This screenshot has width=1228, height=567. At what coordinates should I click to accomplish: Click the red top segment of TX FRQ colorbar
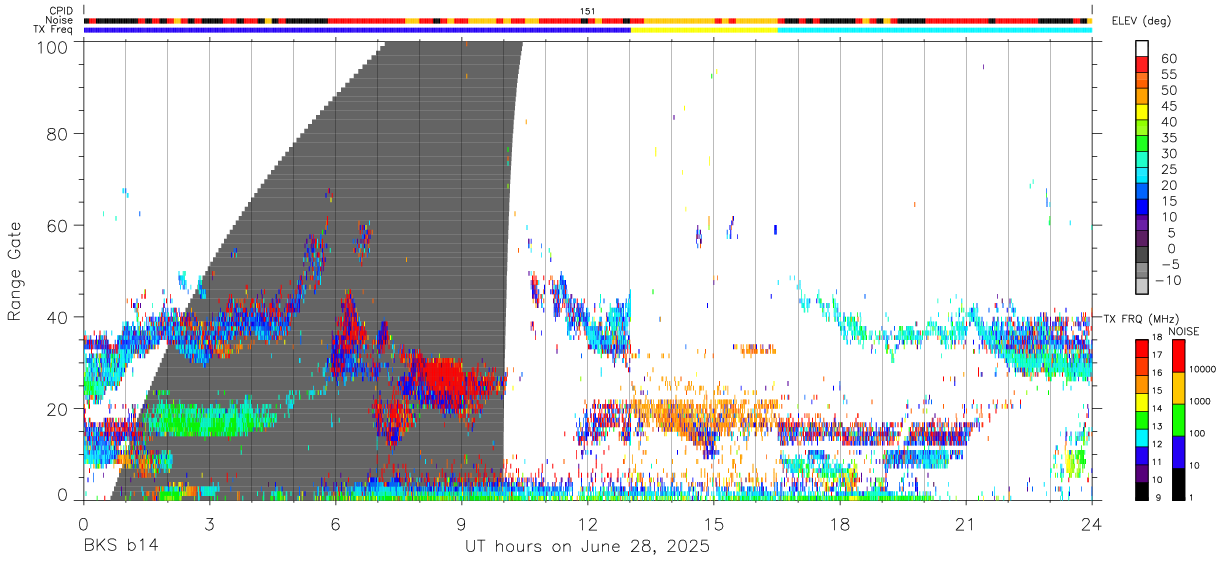(x=1141, y=348)
